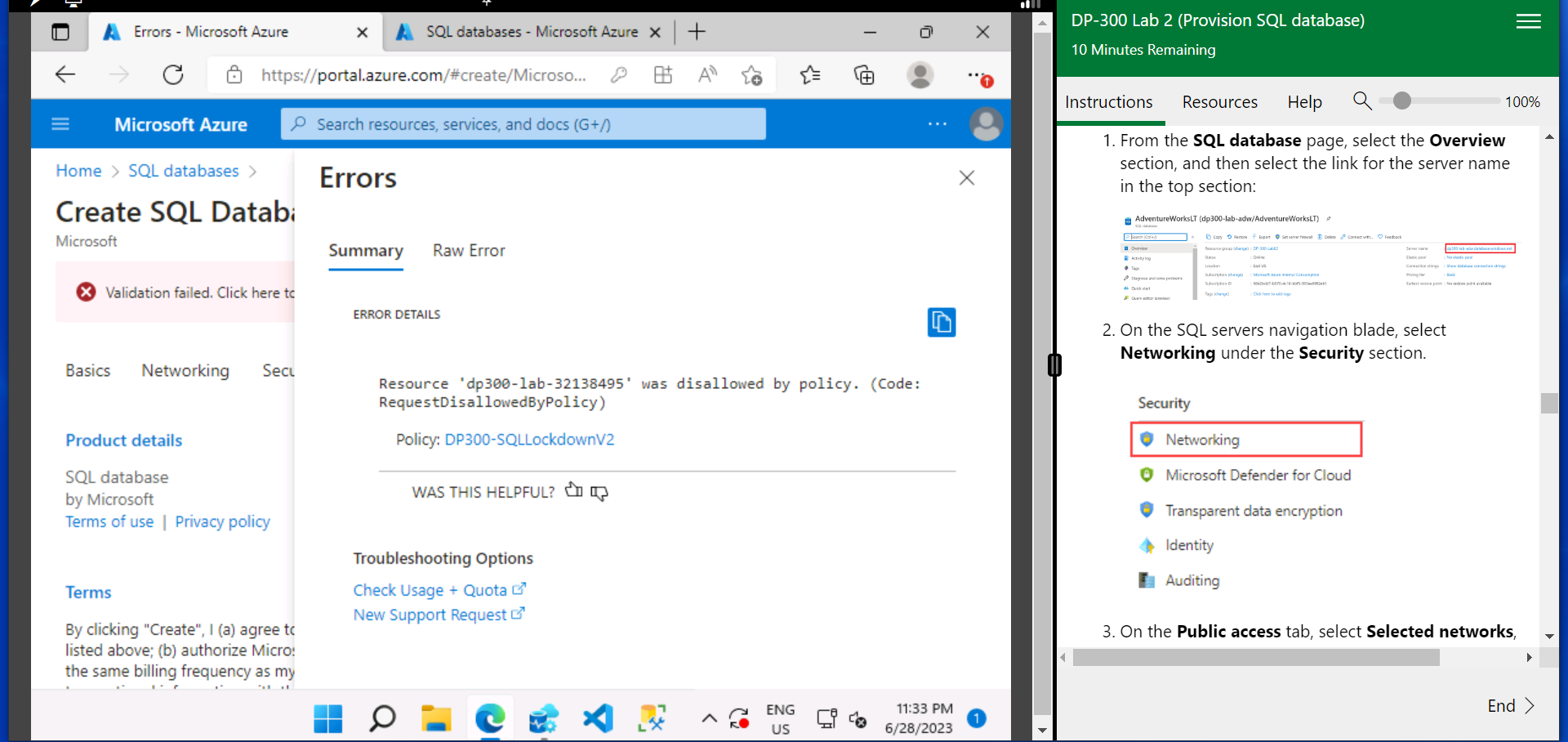Open the Azure header more options ellipsis
The height and width of the screenshot is (742, 1568).
coord(938,124)
